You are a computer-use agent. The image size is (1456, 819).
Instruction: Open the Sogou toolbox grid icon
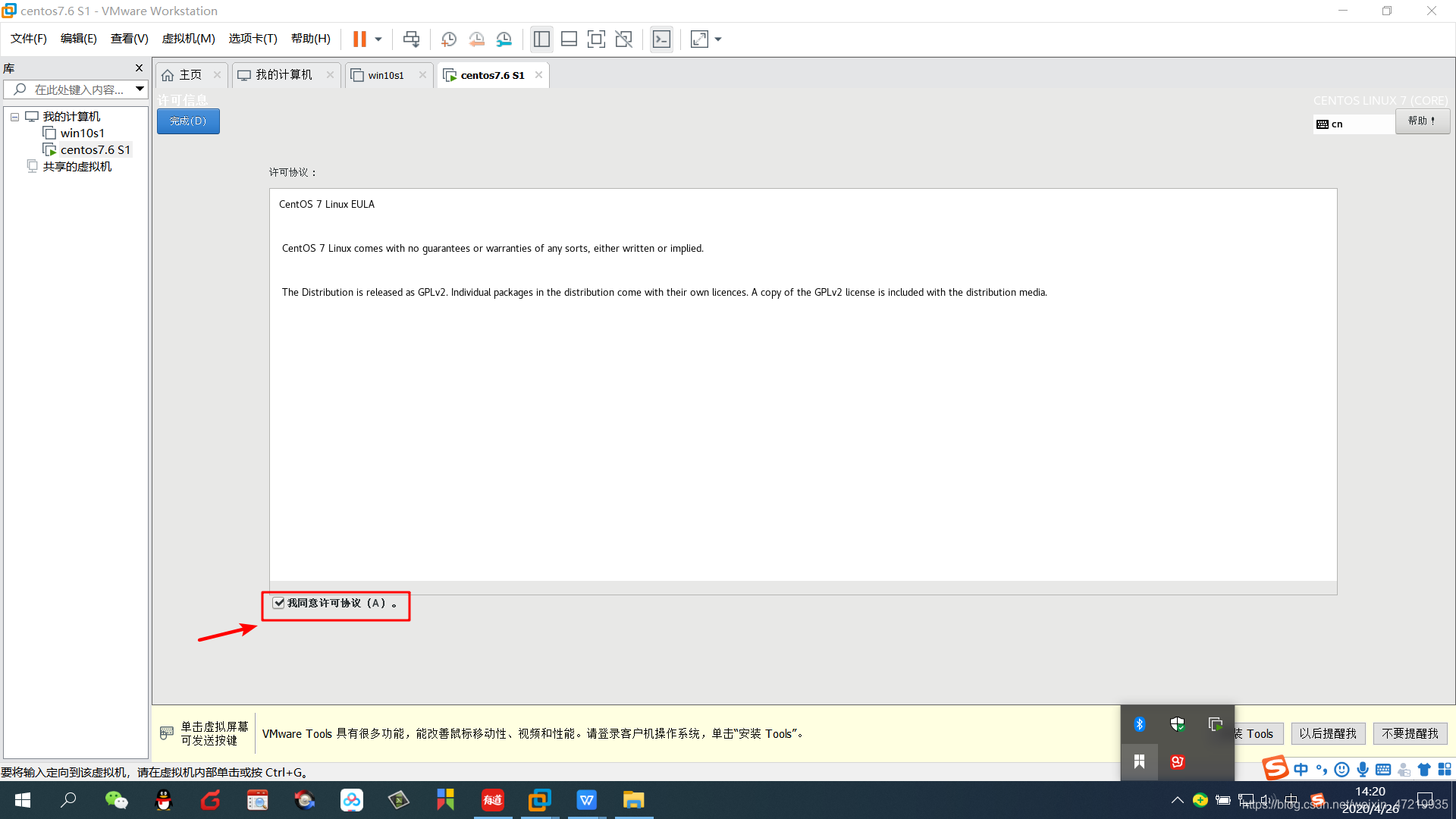[x=1445, y=770]
